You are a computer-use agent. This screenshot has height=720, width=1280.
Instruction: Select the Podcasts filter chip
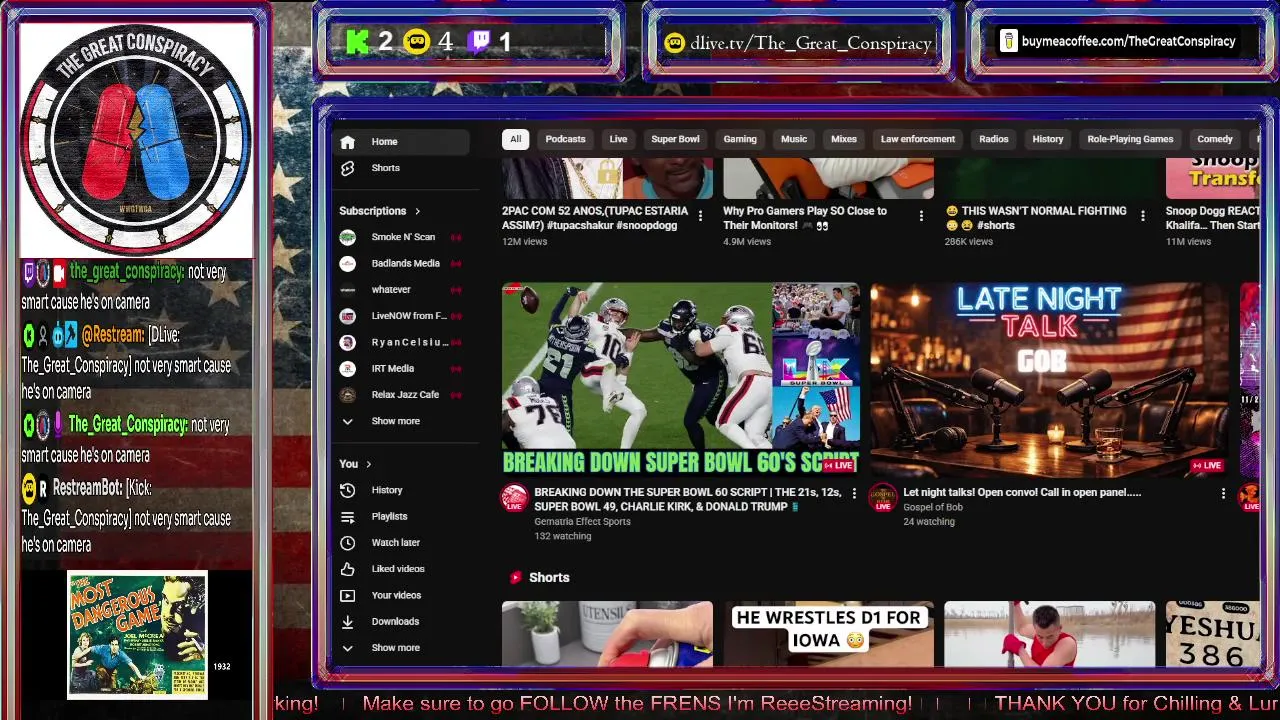[x=565, y=139]
